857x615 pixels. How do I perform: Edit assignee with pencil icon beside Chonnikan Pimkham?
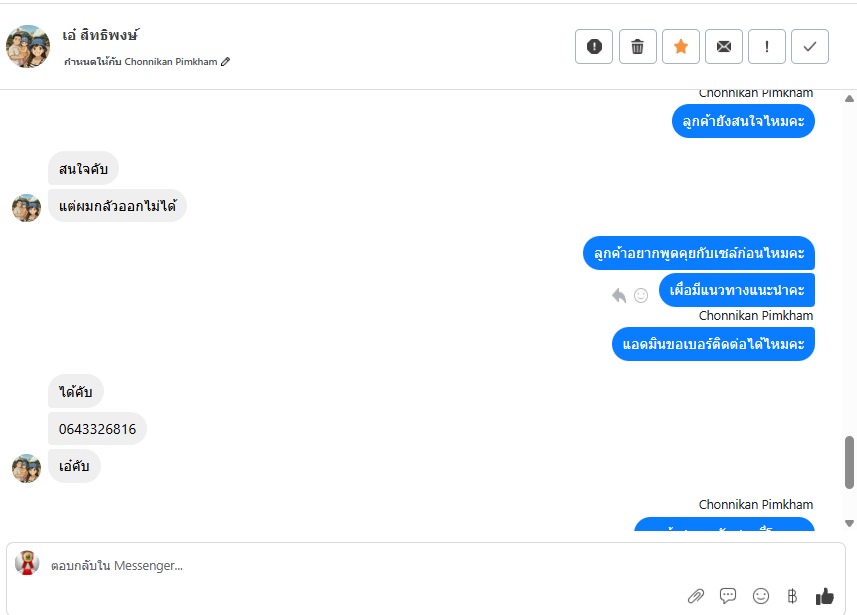click(x=225, y=62)
